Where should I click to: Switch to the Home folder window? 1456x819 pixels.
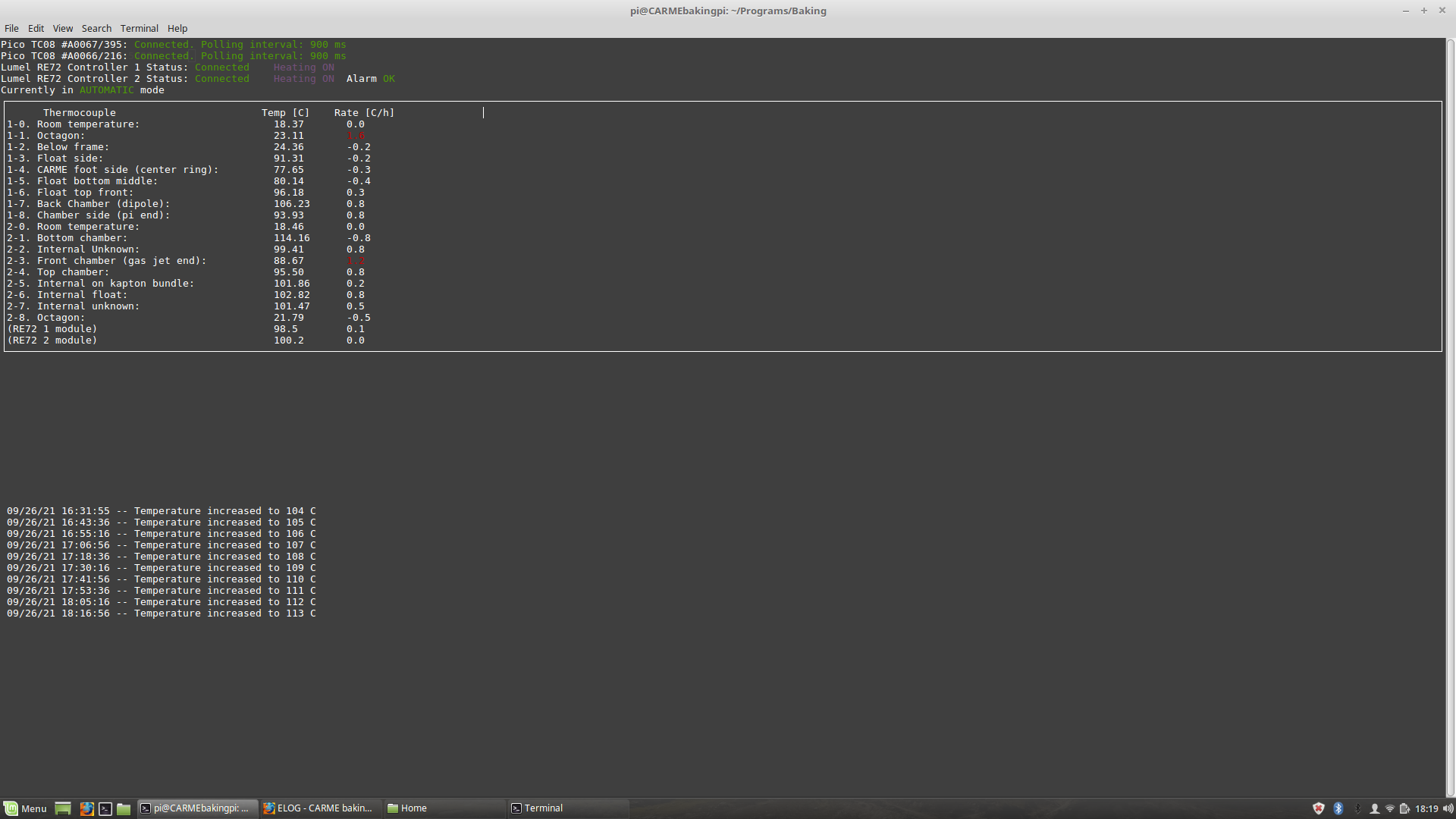413,808
